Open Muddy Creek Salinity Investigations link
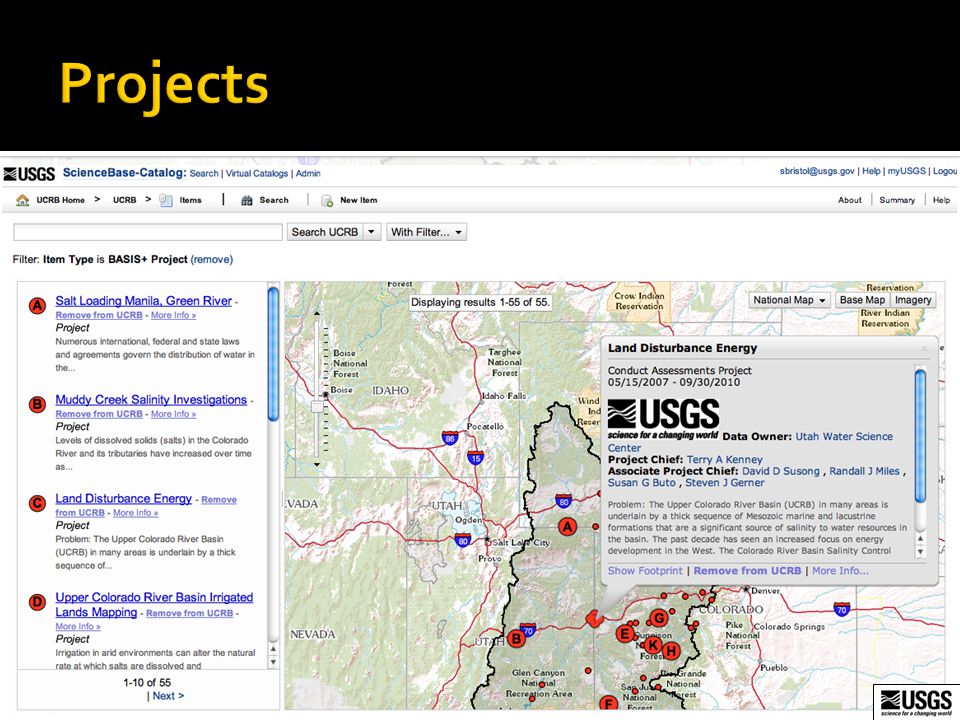This screenshot has width=960, height=720. click(x=151, y=400)
